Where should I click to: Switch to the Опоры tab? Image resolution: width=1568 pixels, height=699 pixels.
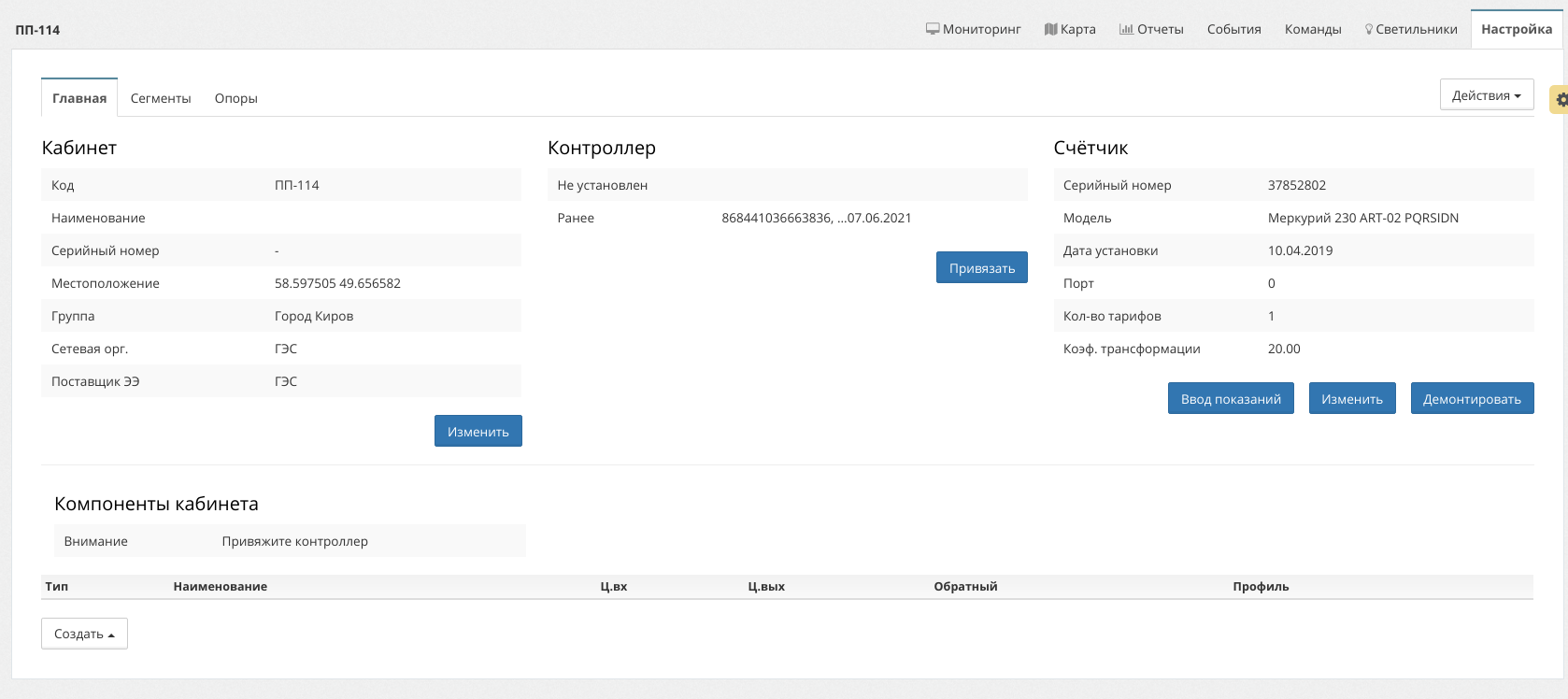pyautogui.click(x=235, y=98)
